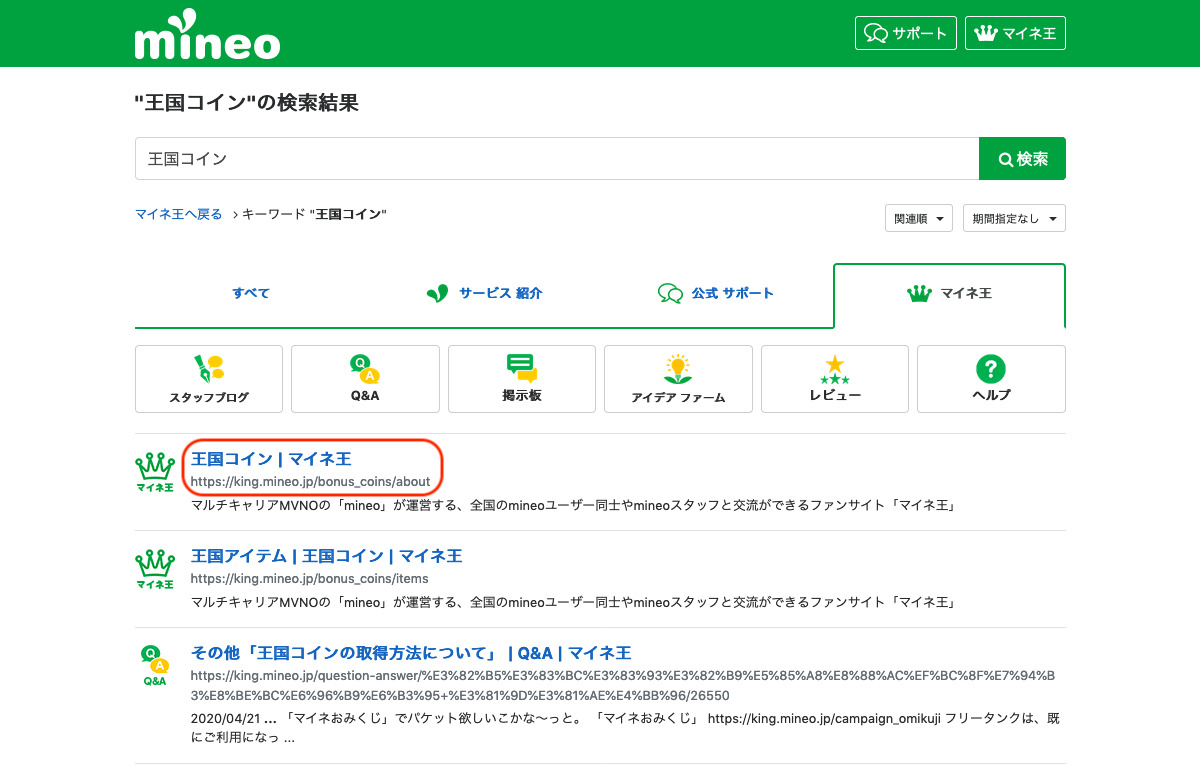Filter by Q&A category icon
Image resolution: width=1200 pixels, height=768 pixels.
pyautogui.click(x=365, y=379)
